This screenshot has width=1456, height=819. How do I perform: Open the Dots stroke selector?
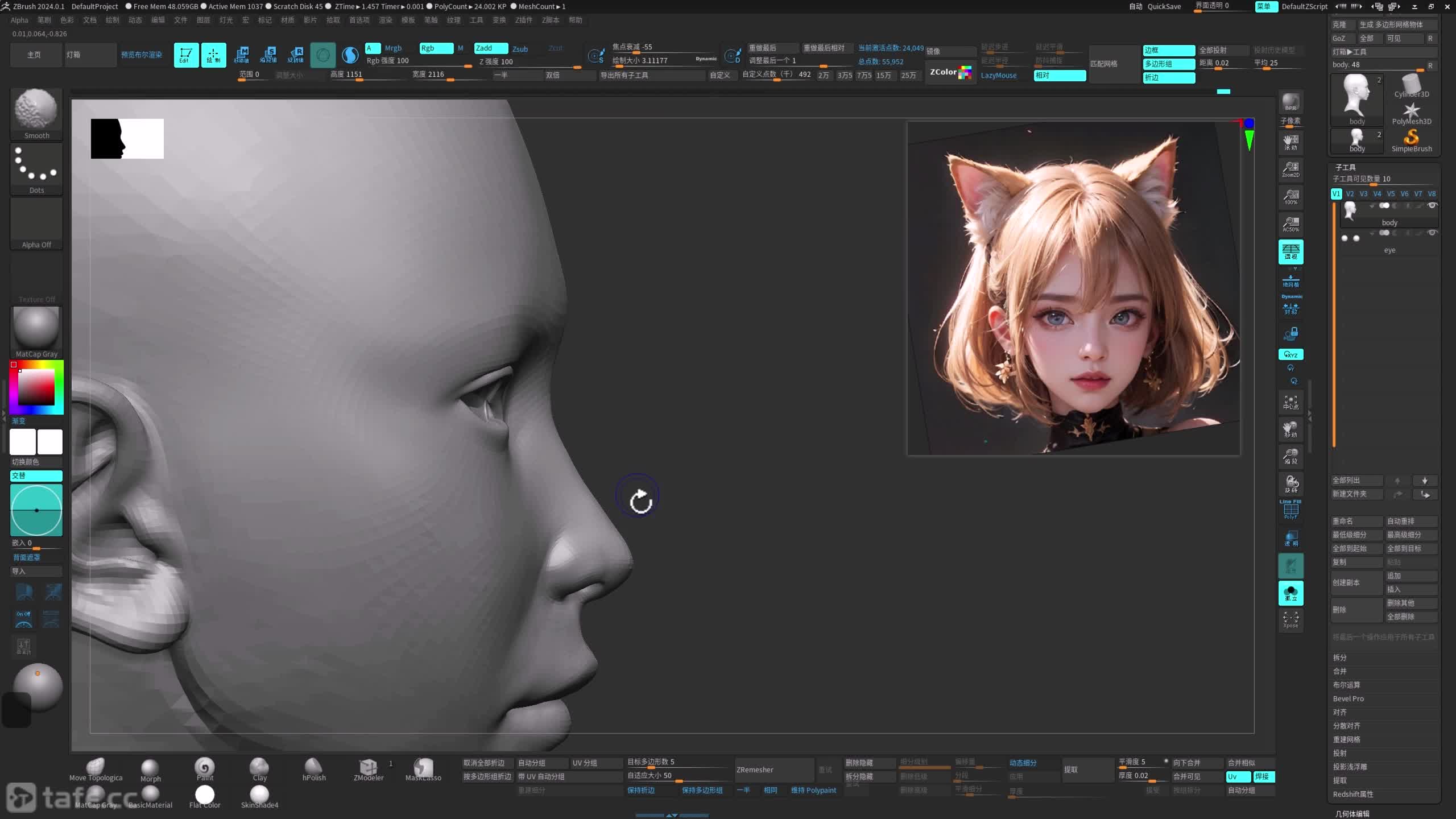tap(36, 168)
